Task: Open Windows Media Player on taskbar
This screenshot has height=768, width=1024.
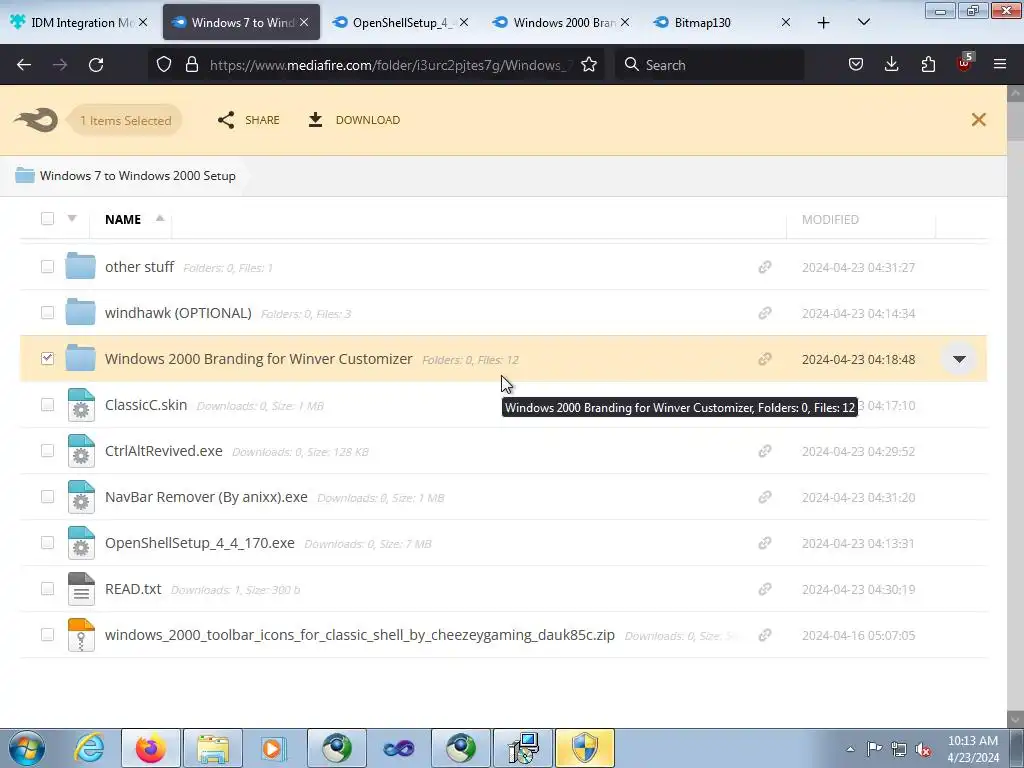Action: pos(274,748)
